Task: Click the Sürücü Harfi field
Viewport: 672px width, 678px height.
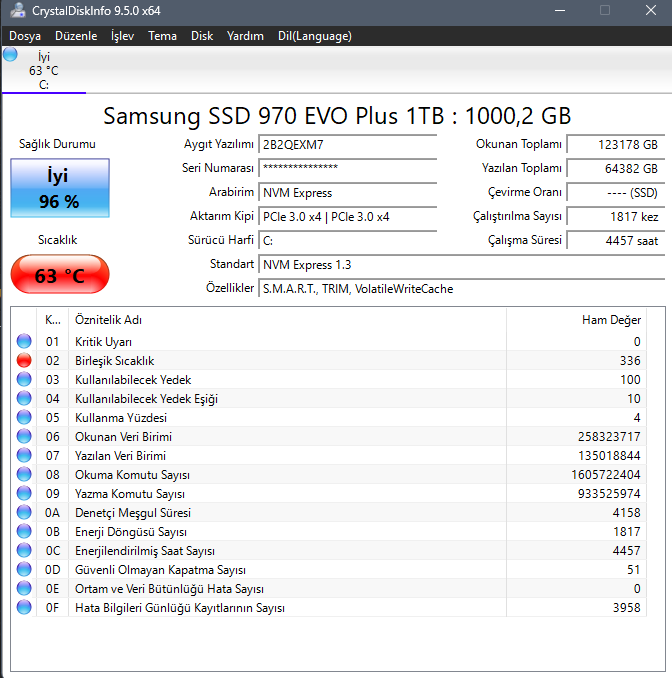Action: pos(347,240)
